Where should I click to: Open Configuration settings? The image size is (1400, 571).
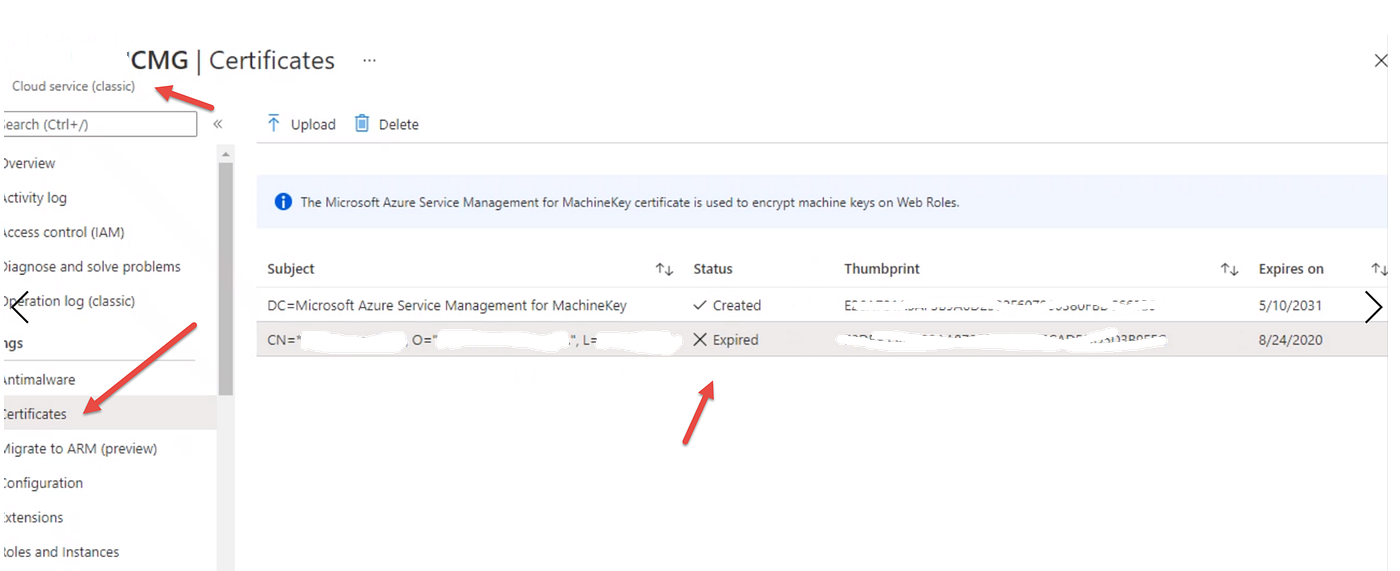[42, 482]
